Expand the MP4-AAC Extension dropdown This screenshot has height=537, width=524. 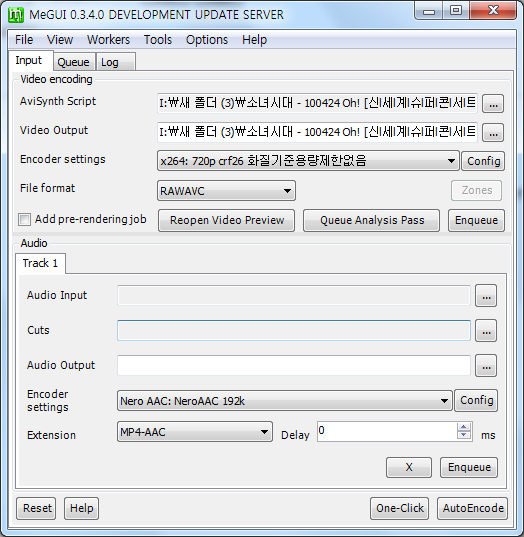pyautogui.click(x=195, y=432)
